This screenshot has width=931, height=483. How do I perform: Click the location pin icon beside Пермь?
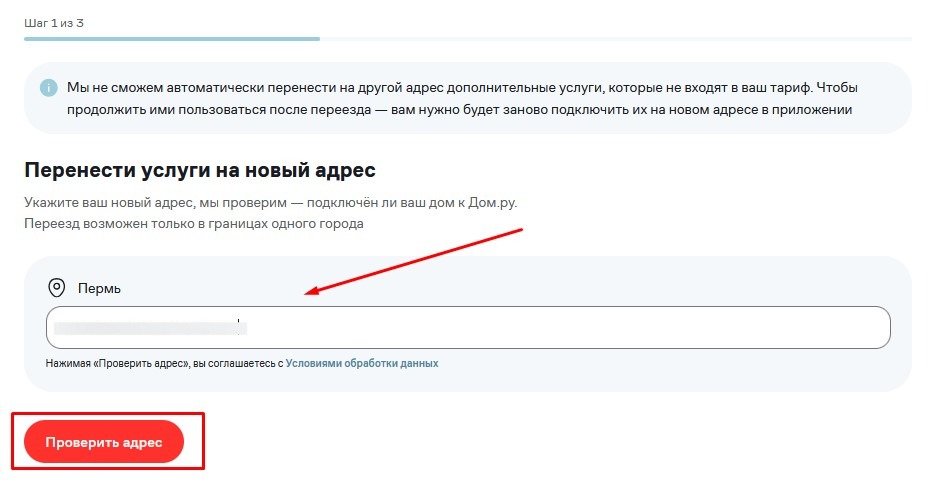[57, 288]
